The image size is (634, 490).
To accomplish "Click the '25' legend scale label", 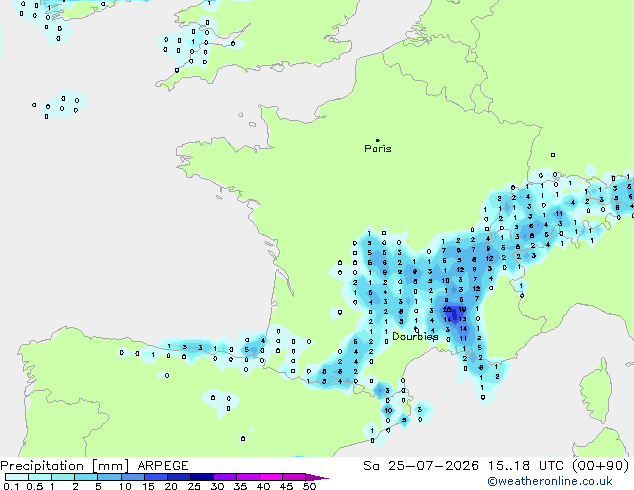I will click(x=194, y=486).
